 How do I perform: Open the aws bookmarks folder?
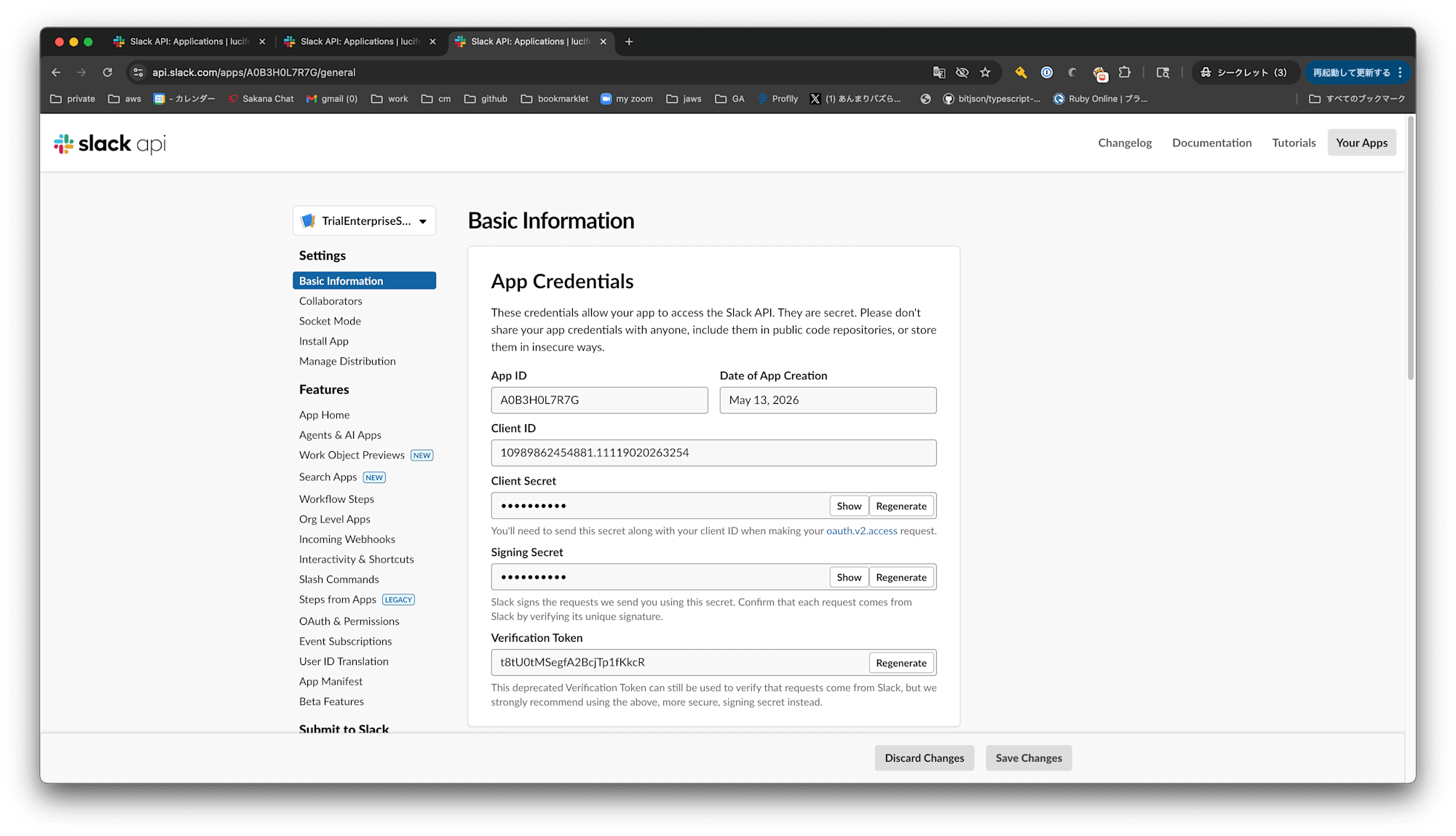pos(124,99)
